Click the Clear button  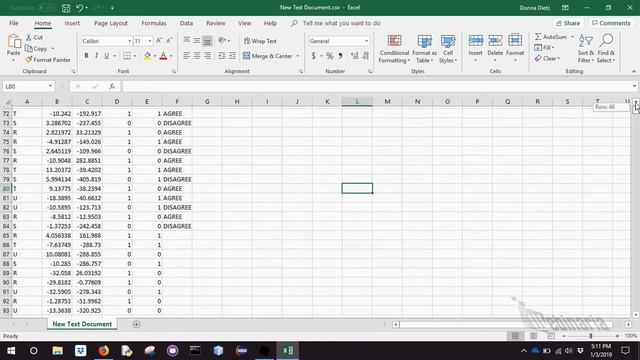547,59
